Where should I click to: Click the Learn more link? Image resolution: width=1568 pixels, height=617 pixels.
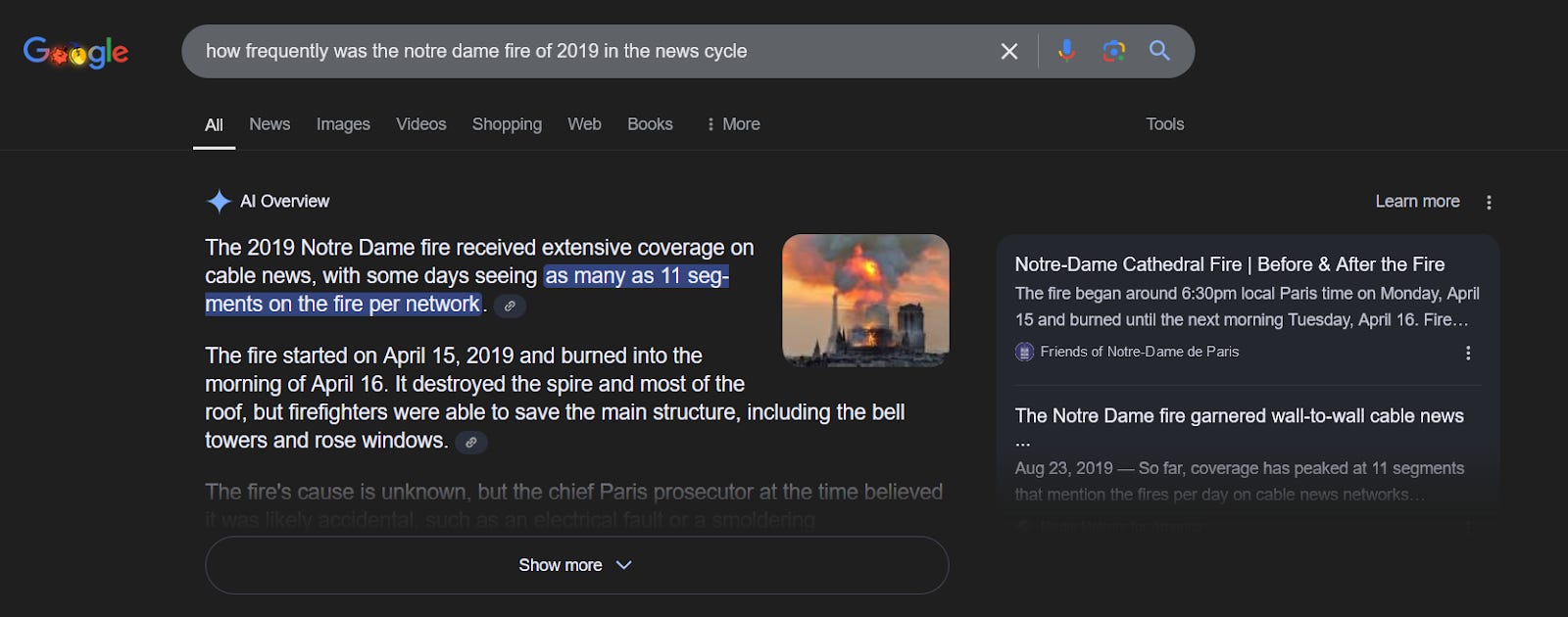click(1417, 201)
